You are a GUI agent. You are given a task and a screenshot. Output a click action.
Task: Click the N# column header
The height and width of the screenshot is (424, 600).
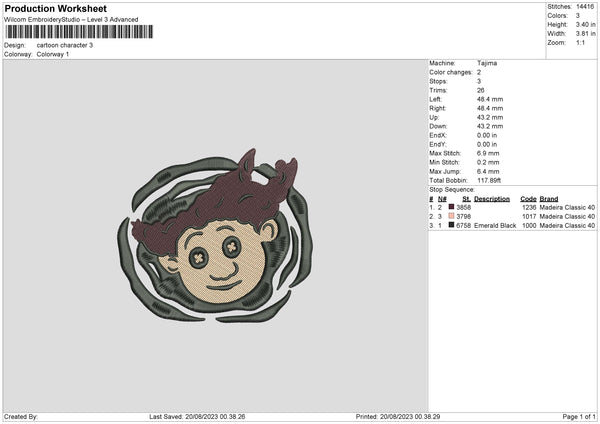tap(442, 199)
